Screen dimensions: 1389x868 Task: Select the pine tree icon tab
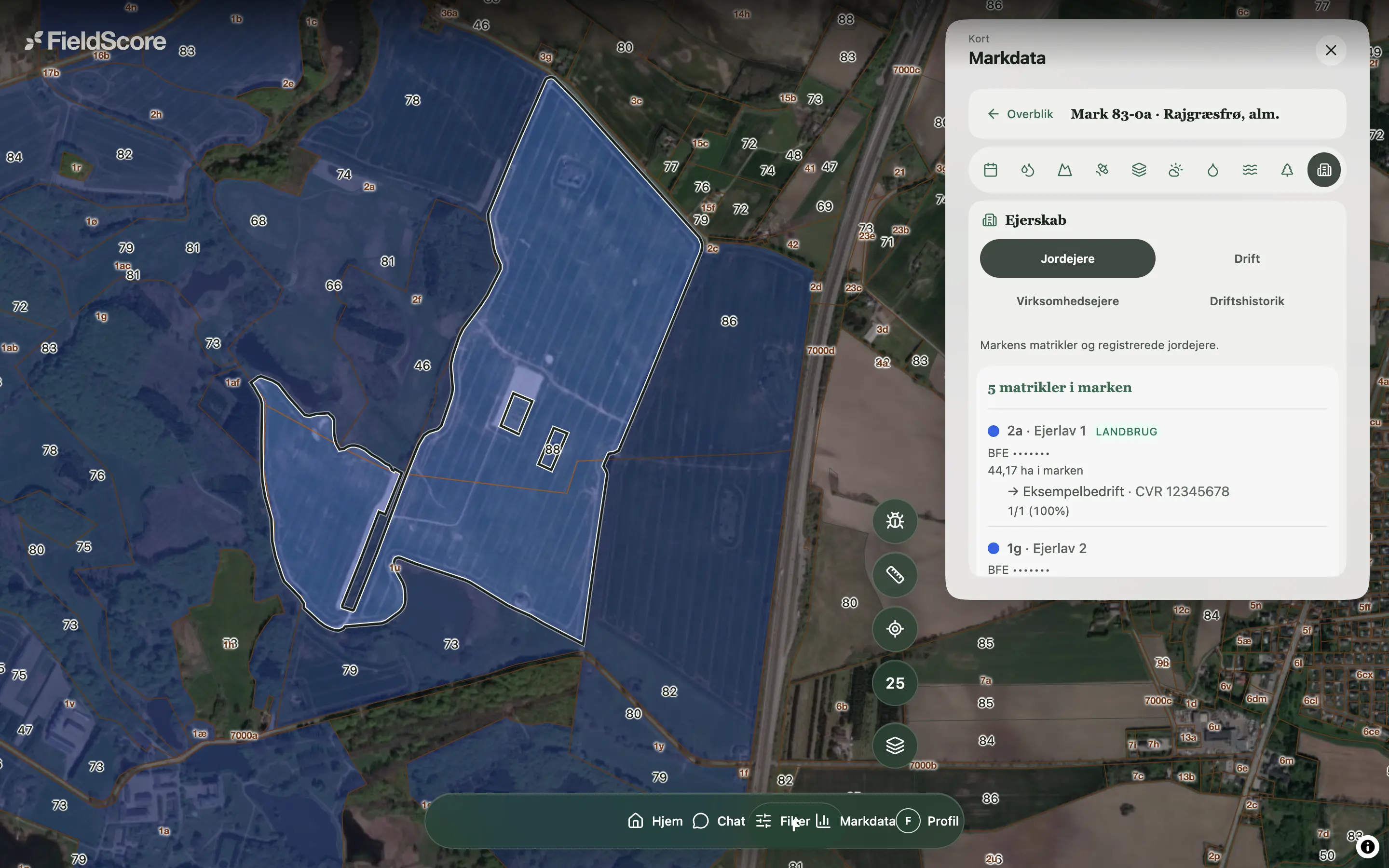(x=1287, y=170)
